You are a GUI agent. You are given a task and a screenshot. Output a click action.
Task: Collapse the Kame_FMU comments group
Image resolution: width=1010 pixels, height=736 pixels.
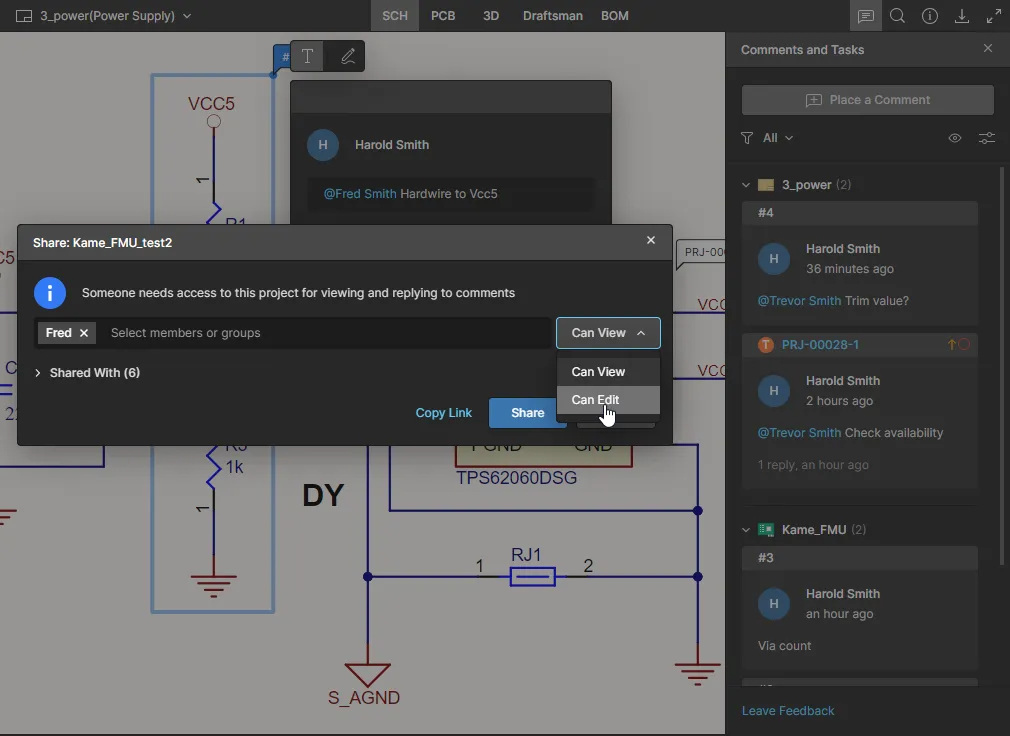coord(746,530)
